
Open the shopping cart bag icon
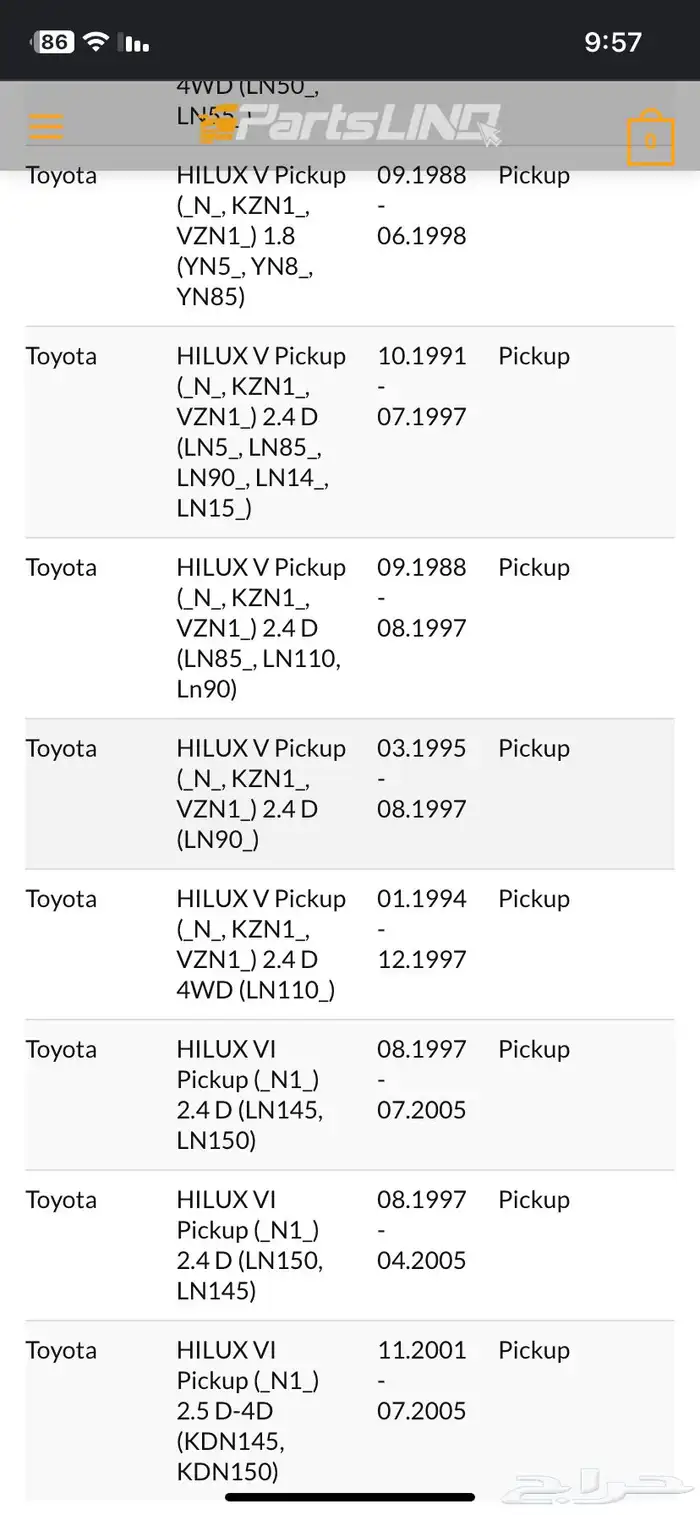tap(651, 138)
